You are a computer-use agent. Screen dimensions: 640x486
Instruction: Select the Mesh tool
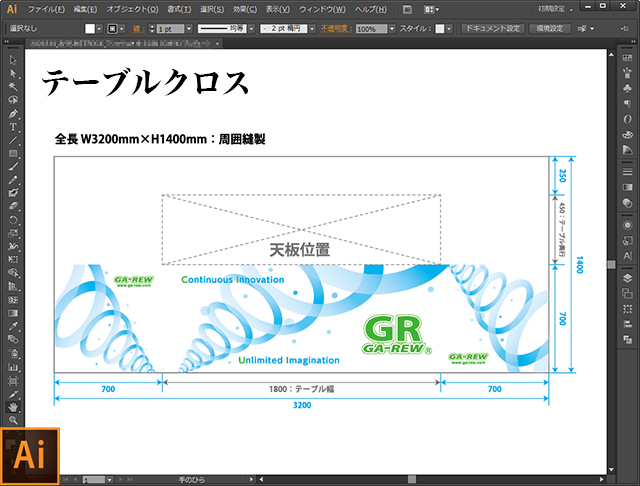(x=13, y=300)
